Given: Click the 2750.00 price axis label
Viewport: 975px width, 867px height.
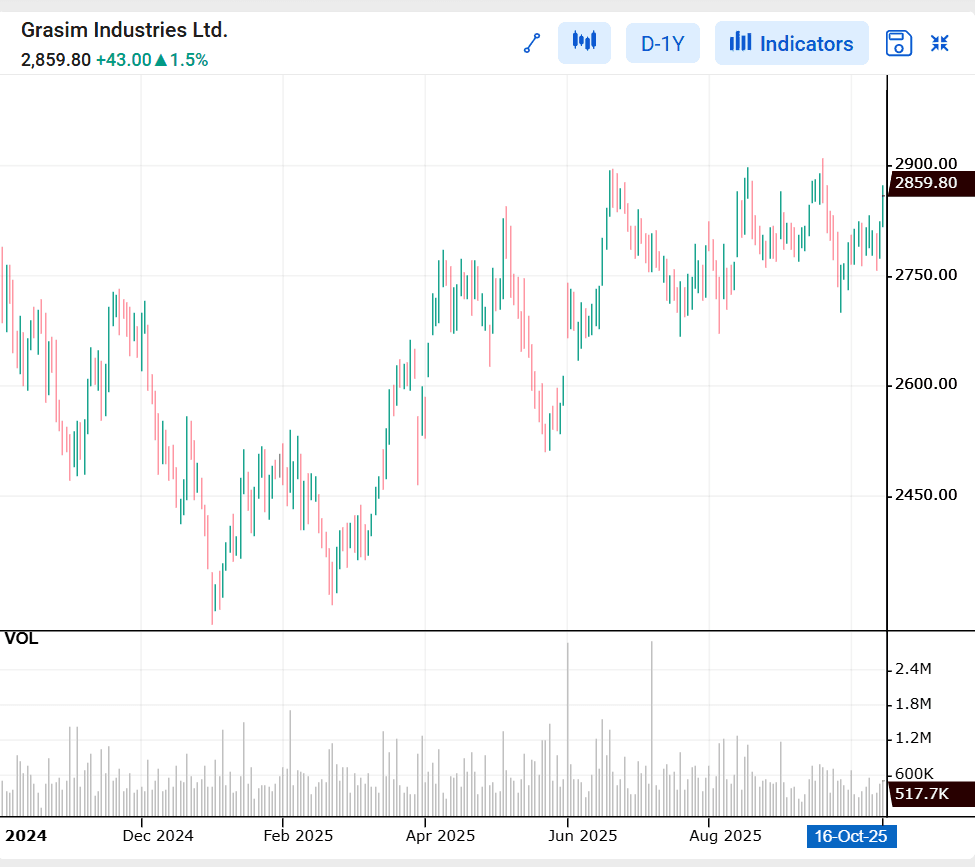Looking at the screenshot, I should (925, 275).
